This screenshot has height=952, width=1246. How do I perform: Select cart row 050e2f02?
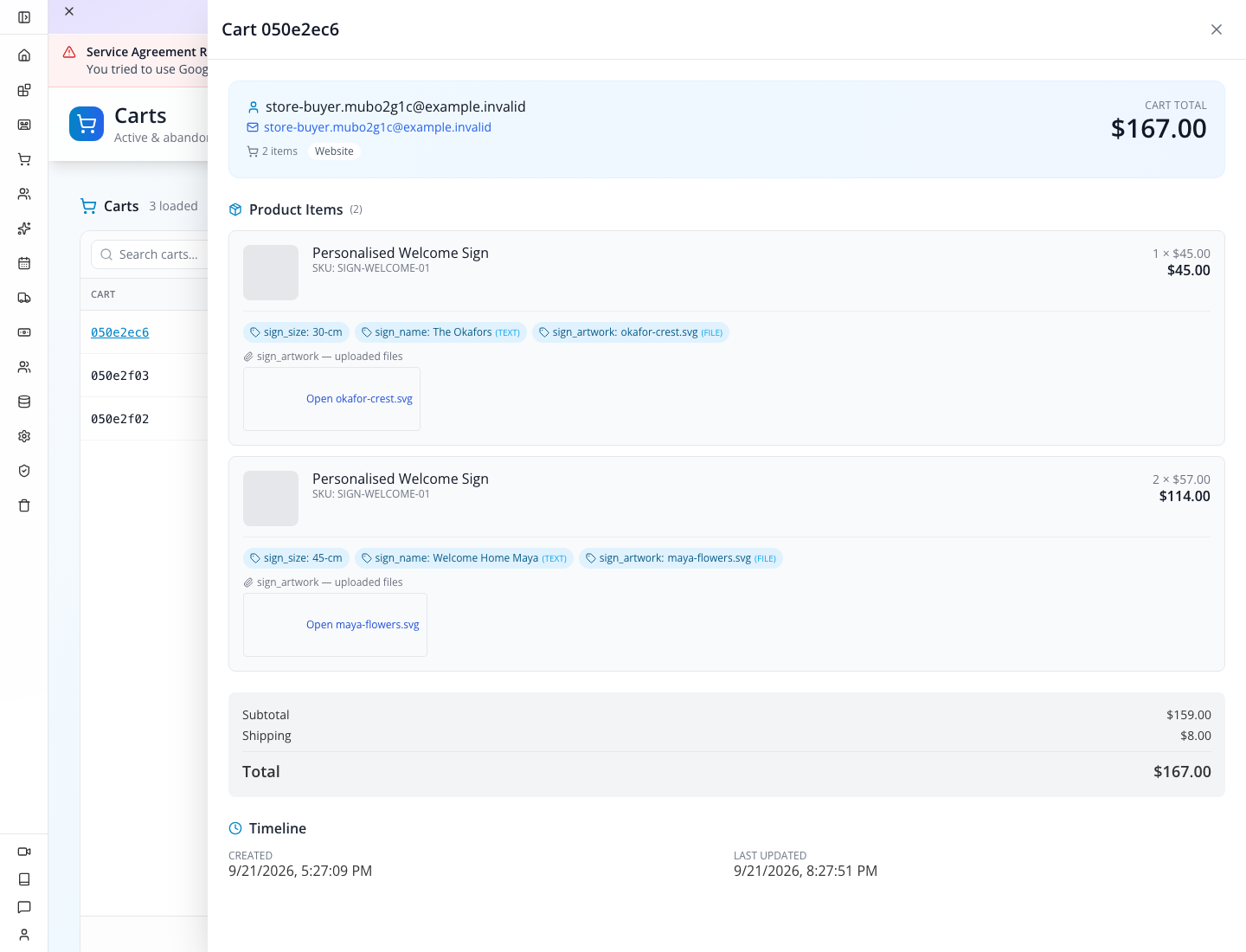[120, 419]
